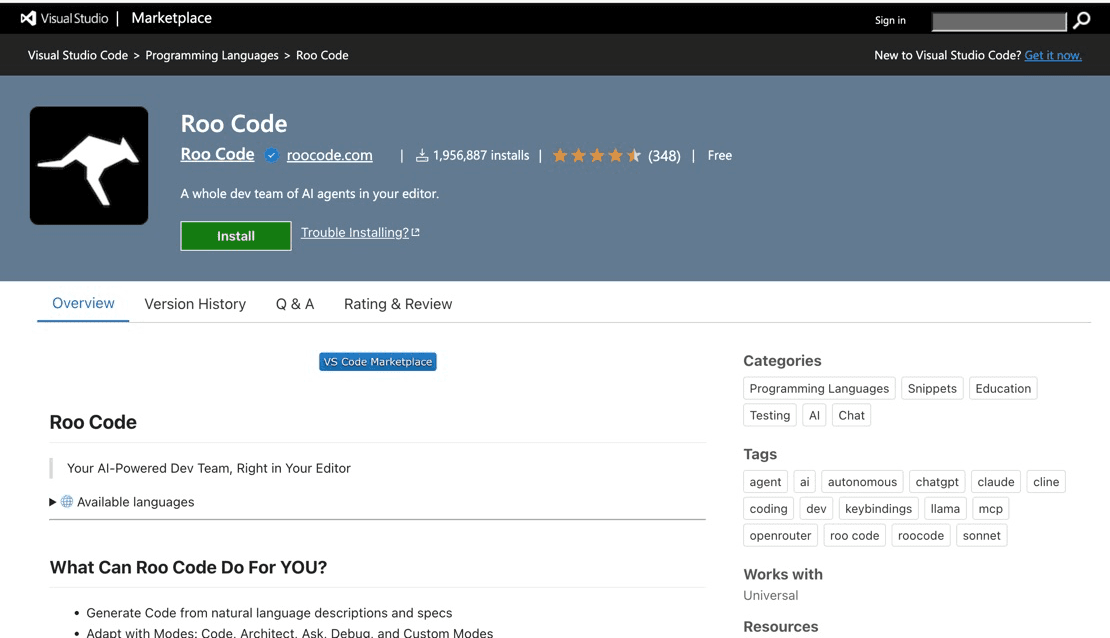Click the star rating icons
The height and width of the screenshot is (638, 1110).
coord(597,155)
